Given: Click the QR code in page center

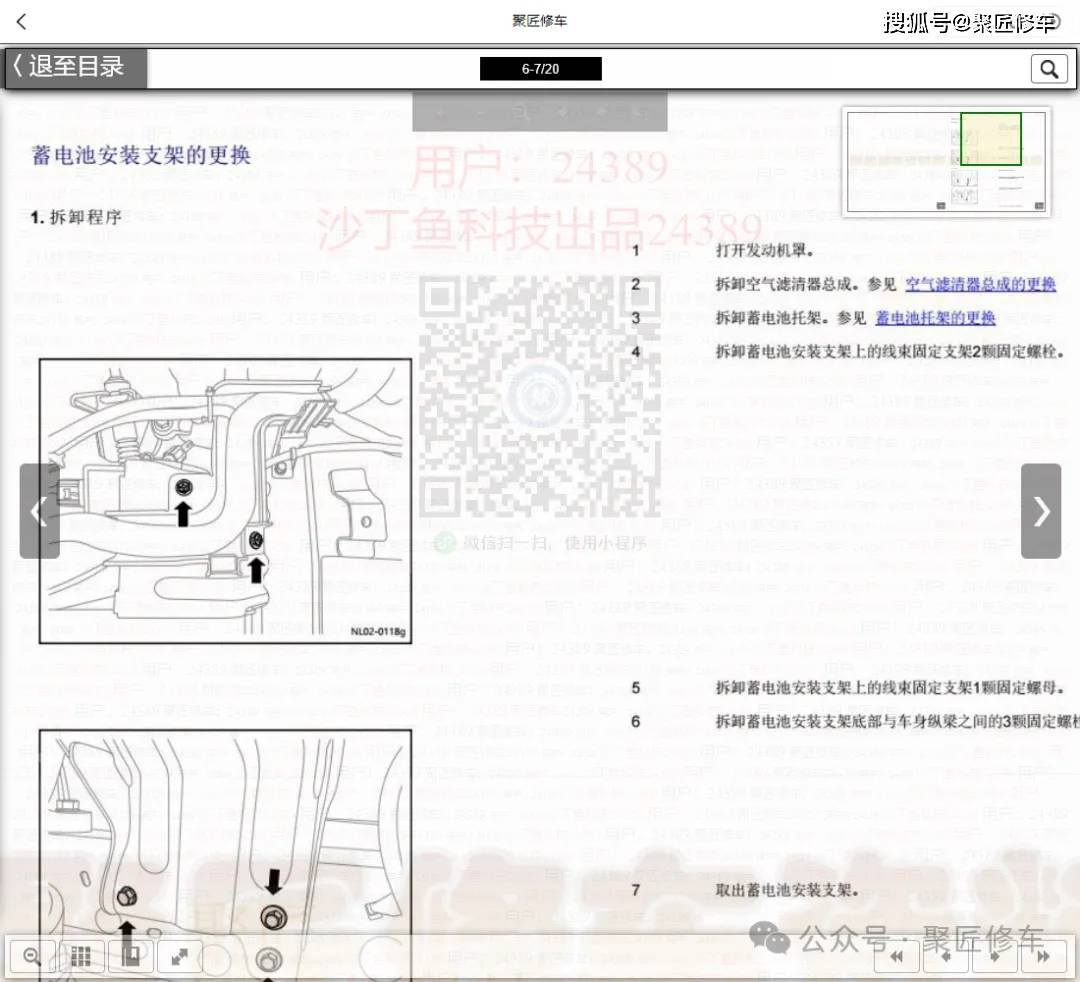Looking at the screenshot, I should pos(539,397).
